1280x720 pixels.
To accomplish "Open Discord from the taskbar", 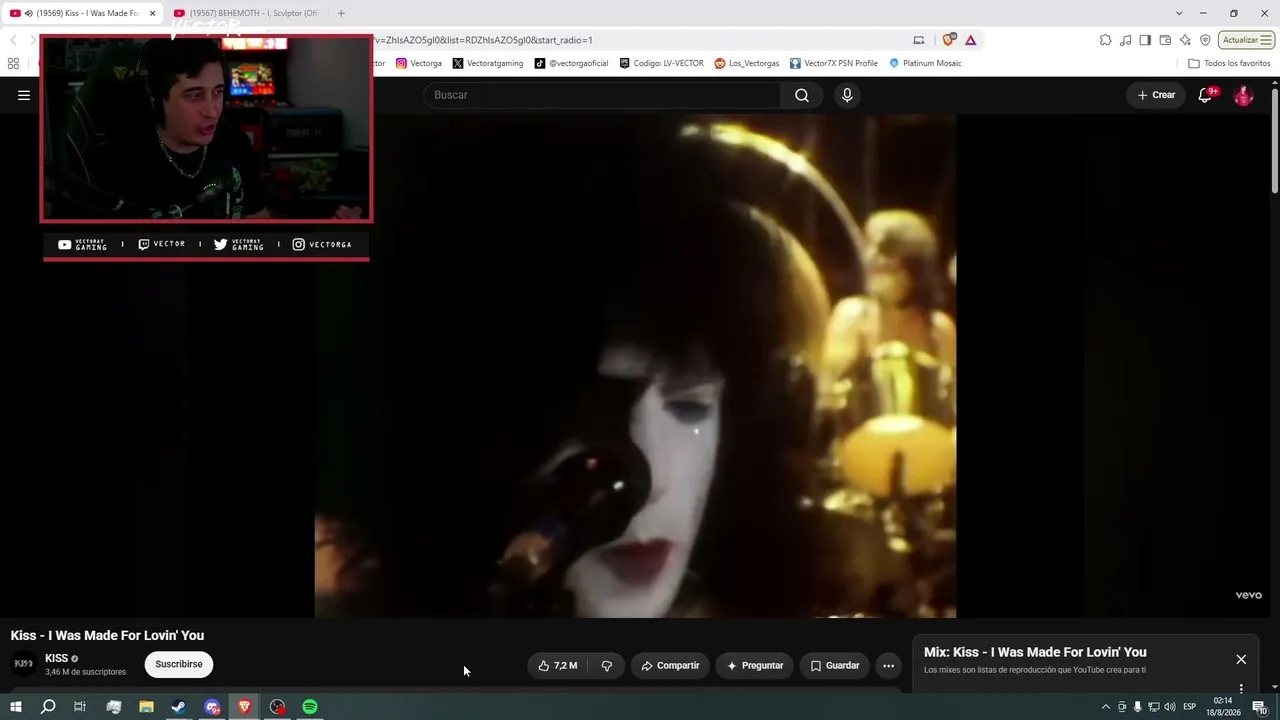I will (212, 707).
